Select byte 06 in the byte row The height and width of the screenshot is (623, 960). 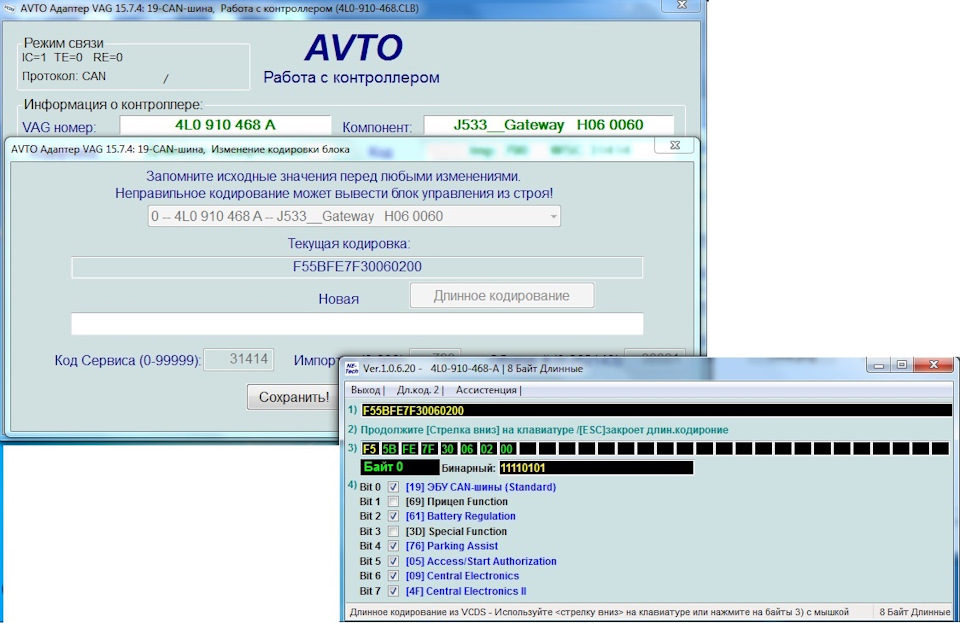467,449
